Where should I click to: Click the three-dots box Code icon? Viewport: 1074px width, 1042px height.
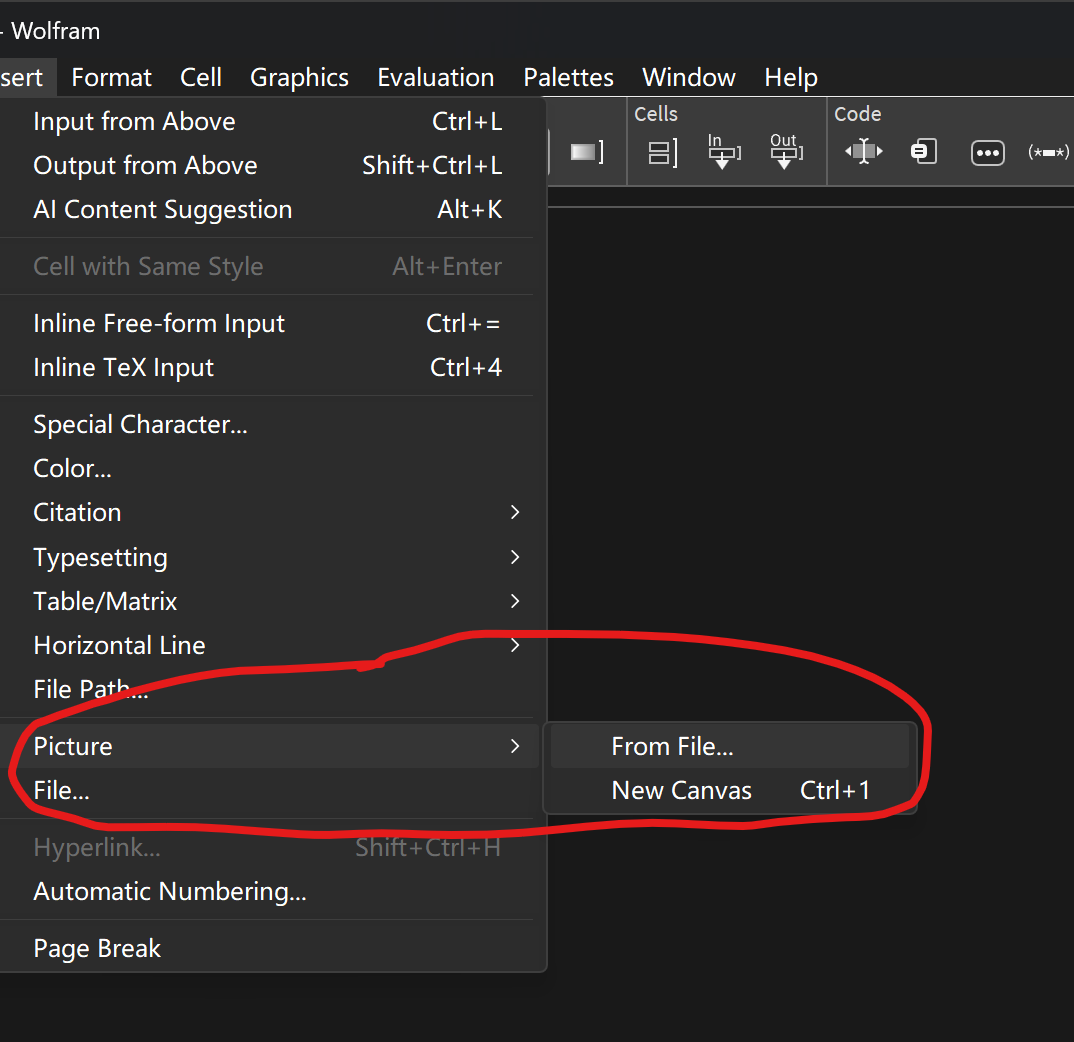pyautogui.click(x=987, y=153)
